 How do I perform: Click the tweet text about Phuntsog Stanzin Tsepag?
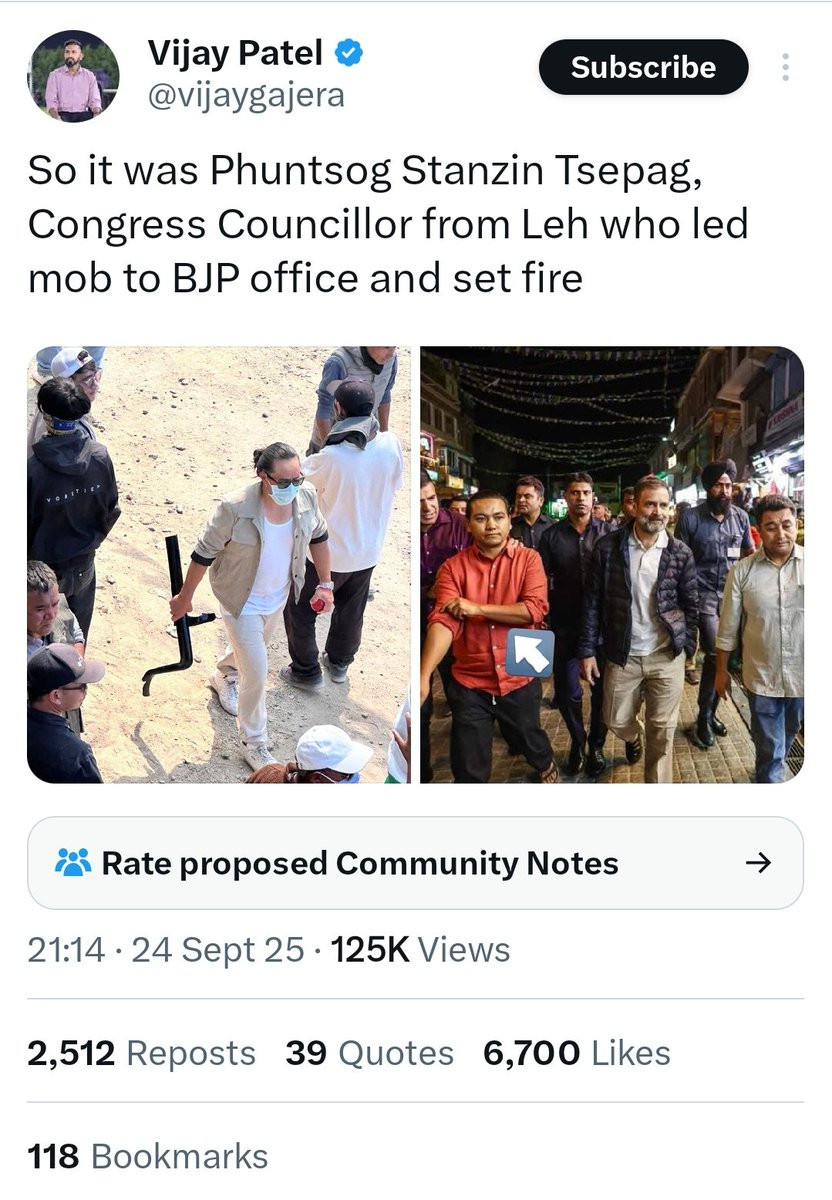click(388, 224)
